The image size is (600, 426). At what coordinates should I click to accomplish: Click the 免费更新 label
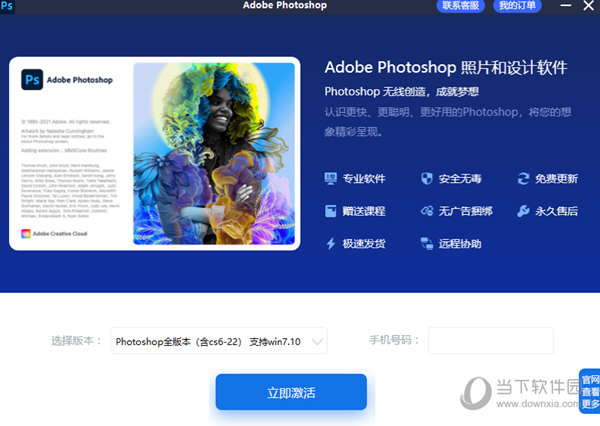click(556, 178)
